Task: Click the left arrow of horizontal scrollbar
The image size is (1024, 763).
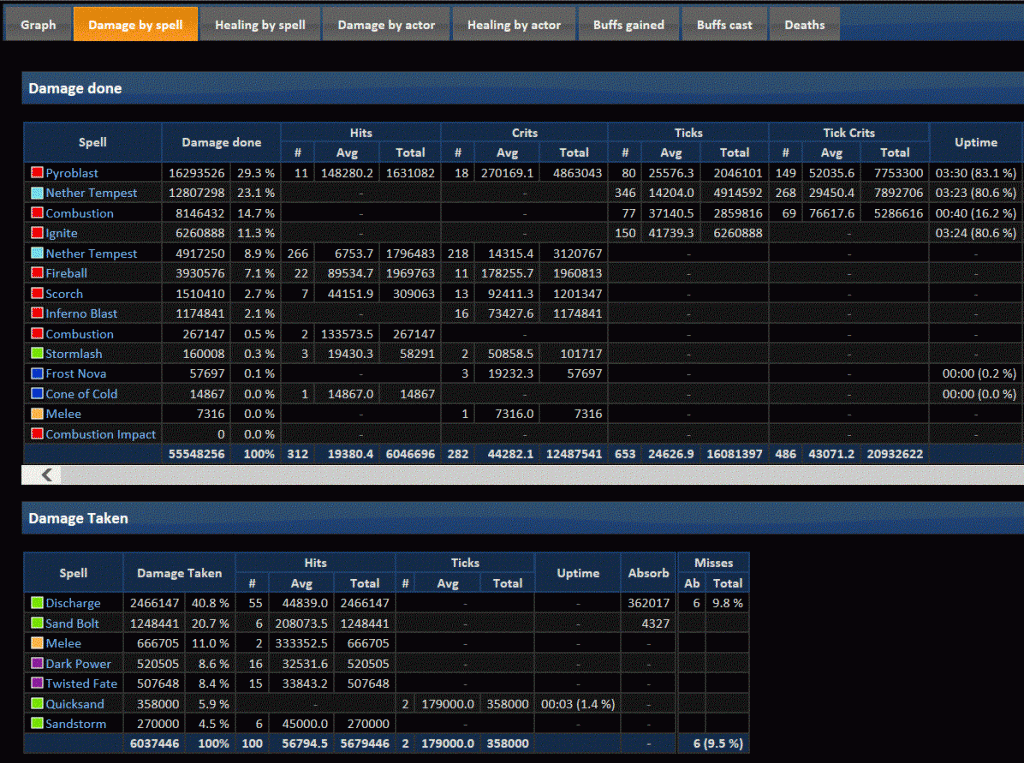Action: click(46, 475)
